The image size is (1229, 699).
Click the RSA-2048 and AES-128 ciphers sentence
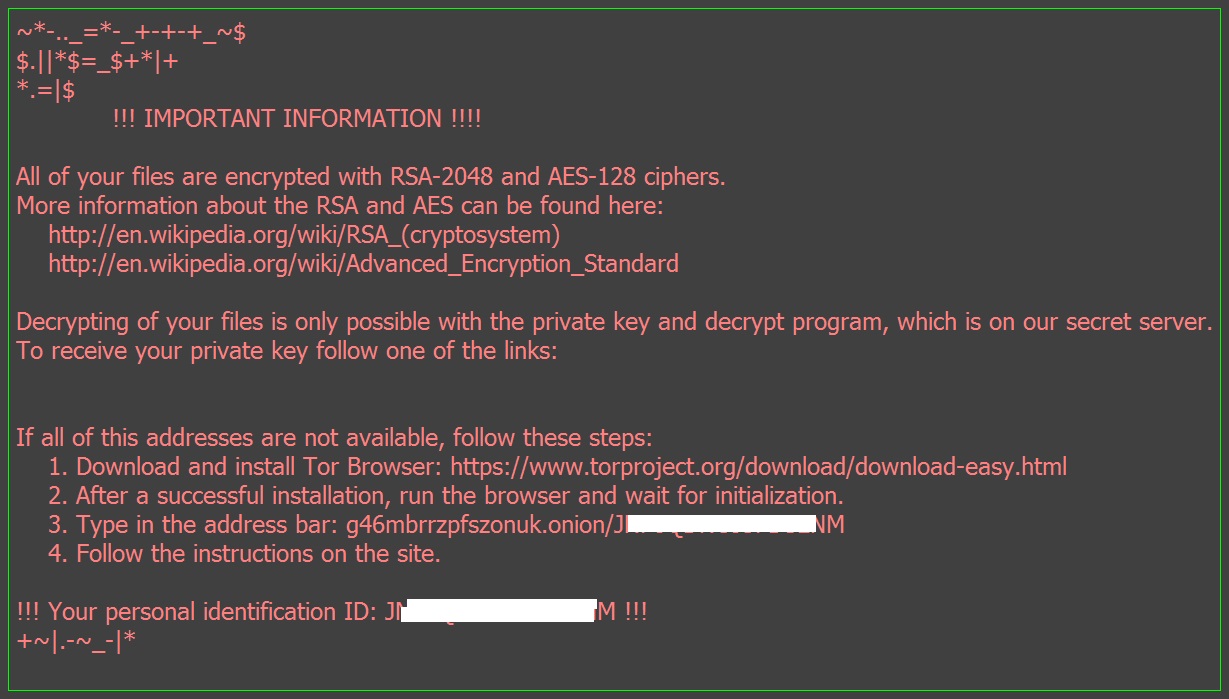(370, 177)
